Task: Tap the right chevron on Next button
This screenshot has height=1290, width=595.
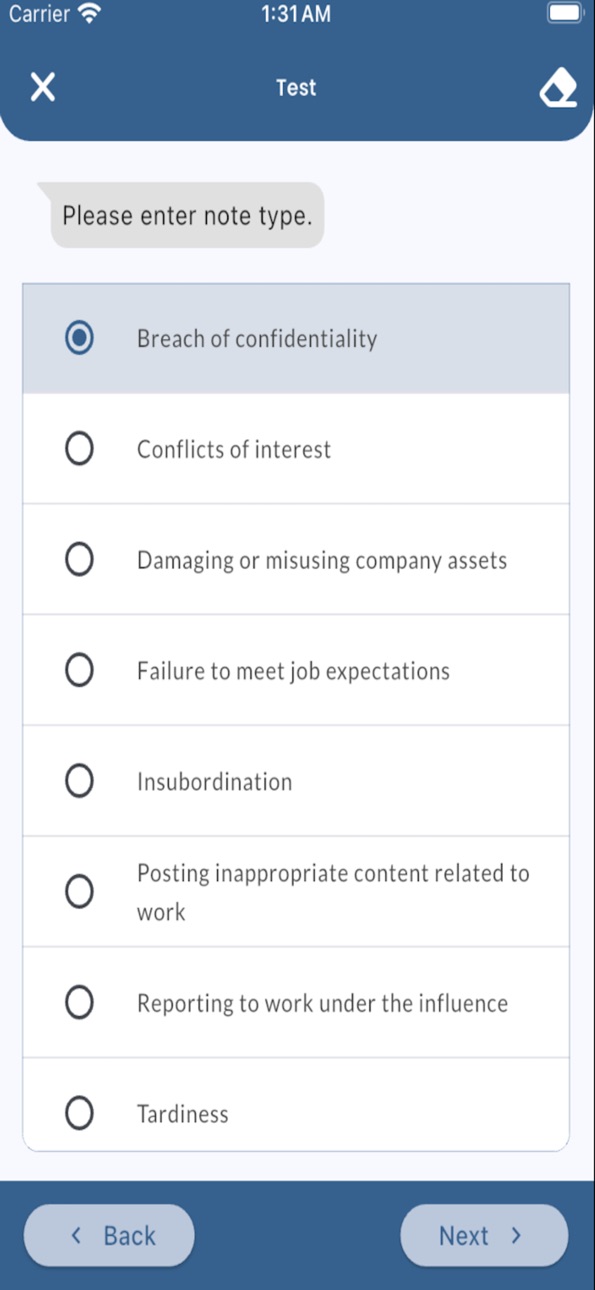Action: coord(516,1235)
